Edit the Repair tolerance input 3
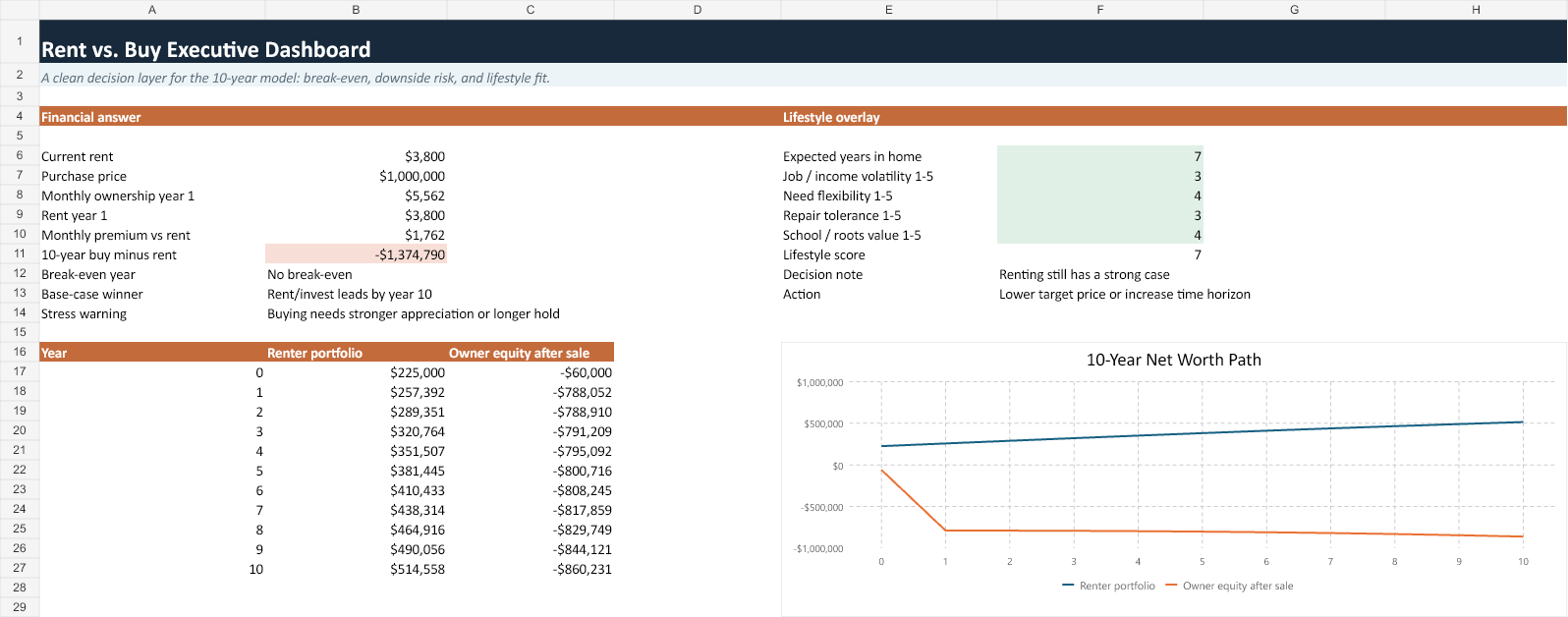Viewport: 1568px width, 617px height. coord(1100,215)
